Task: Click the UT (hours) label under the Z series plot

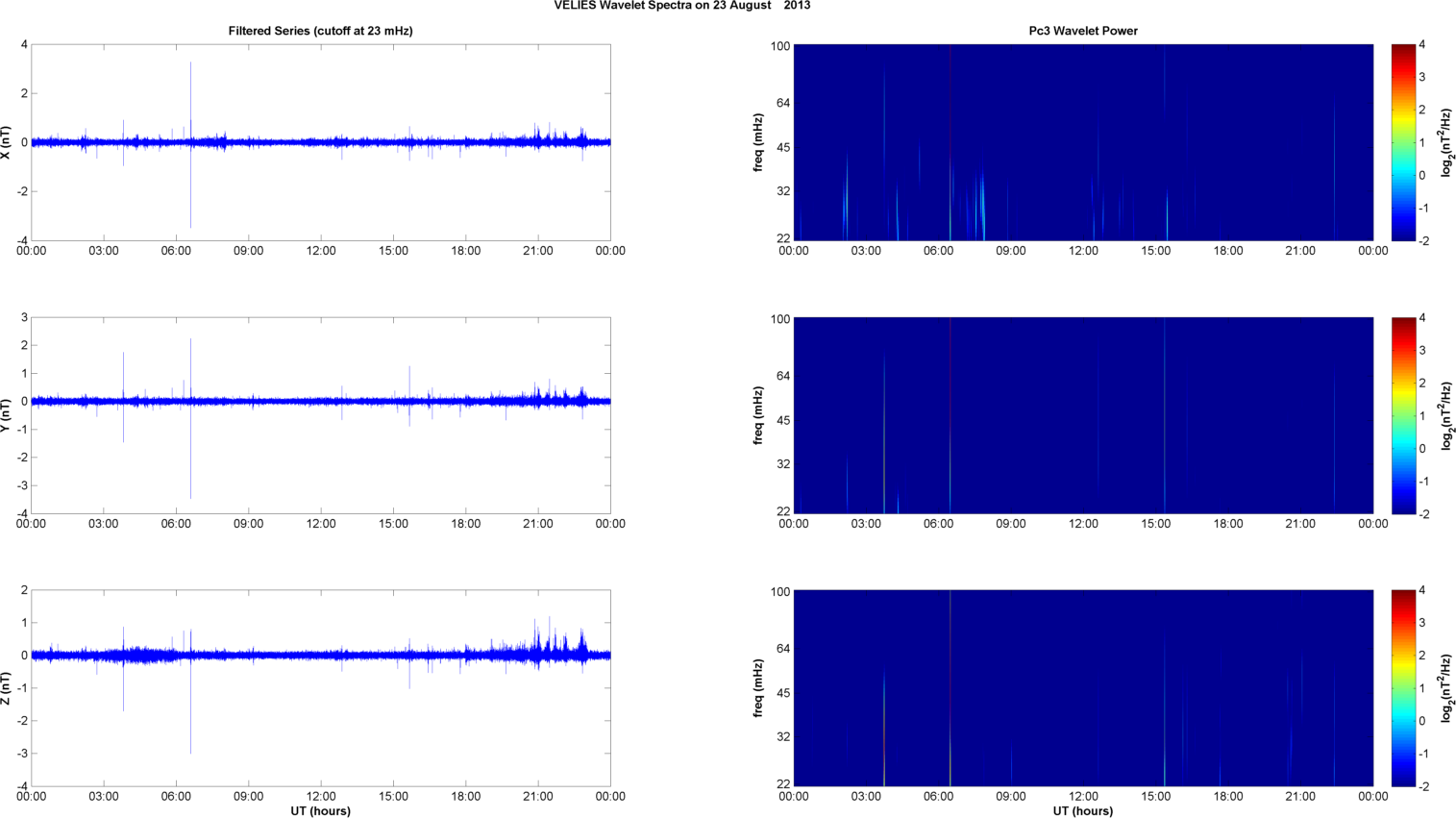Action: click(320, 811)
